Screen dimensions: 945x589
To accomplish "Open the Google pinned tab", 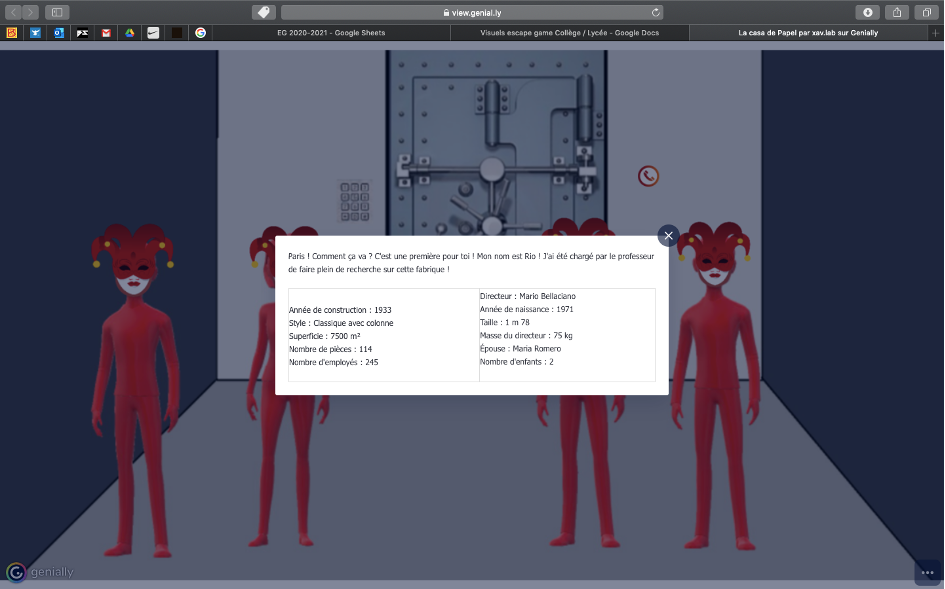I will (201, 33).
